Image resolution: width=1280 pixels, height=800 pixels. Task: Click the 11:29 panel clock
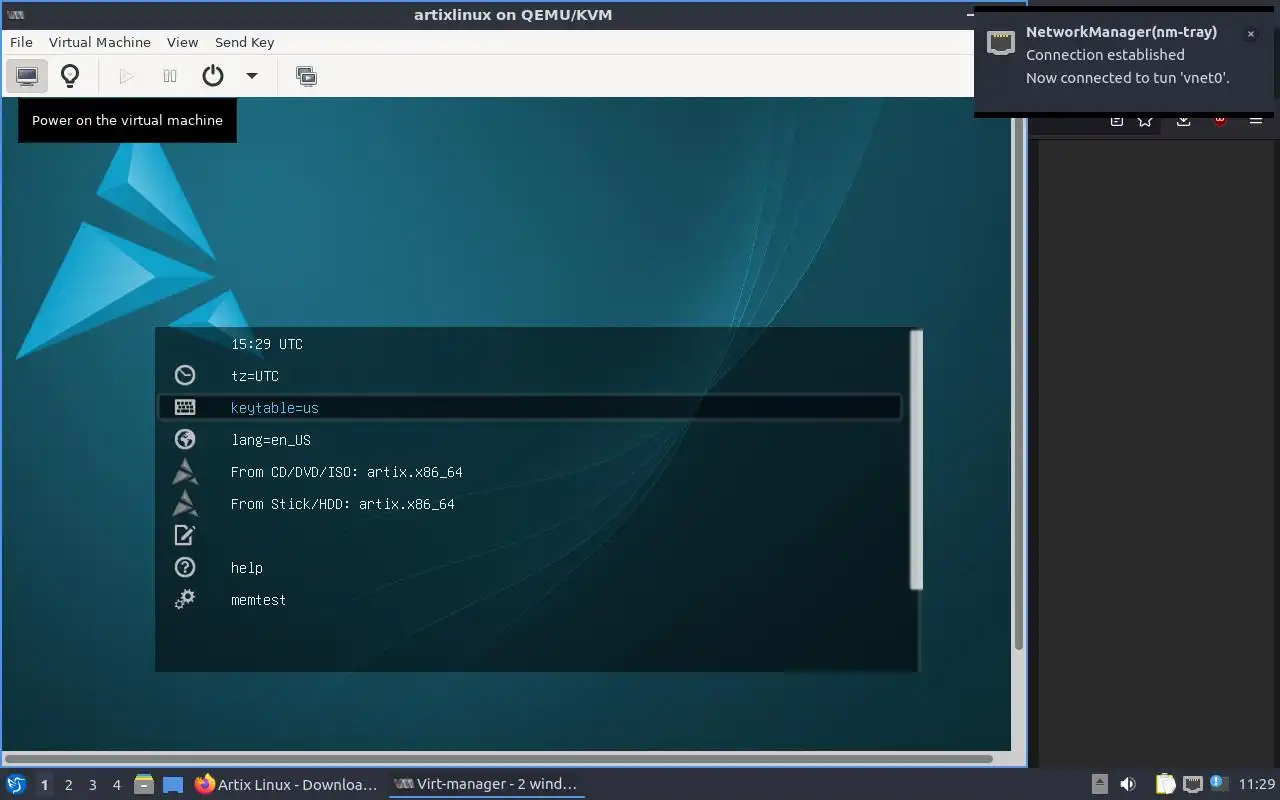1256,785
